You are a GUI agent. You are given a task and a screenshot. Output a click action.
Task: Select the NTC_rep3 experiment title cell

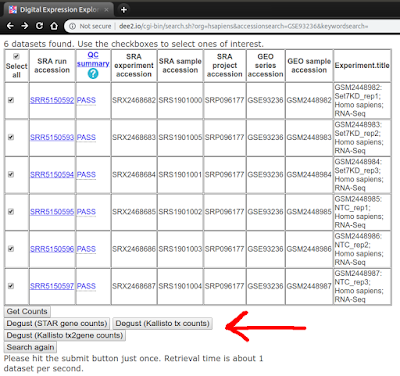tap(362, 286)
